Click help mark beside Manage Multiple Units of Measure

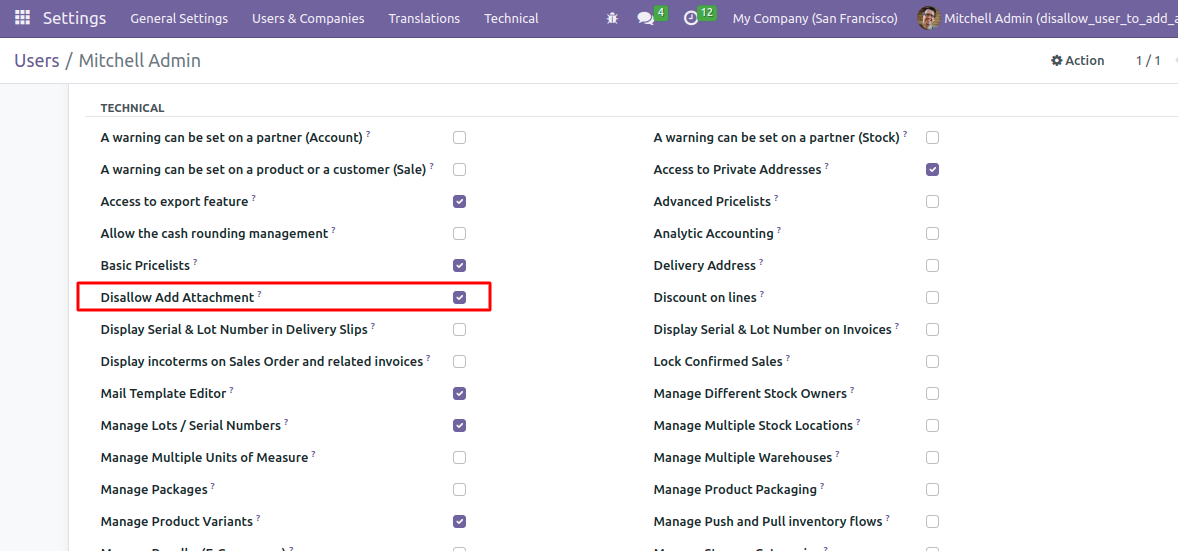click(x=313, y=454)
